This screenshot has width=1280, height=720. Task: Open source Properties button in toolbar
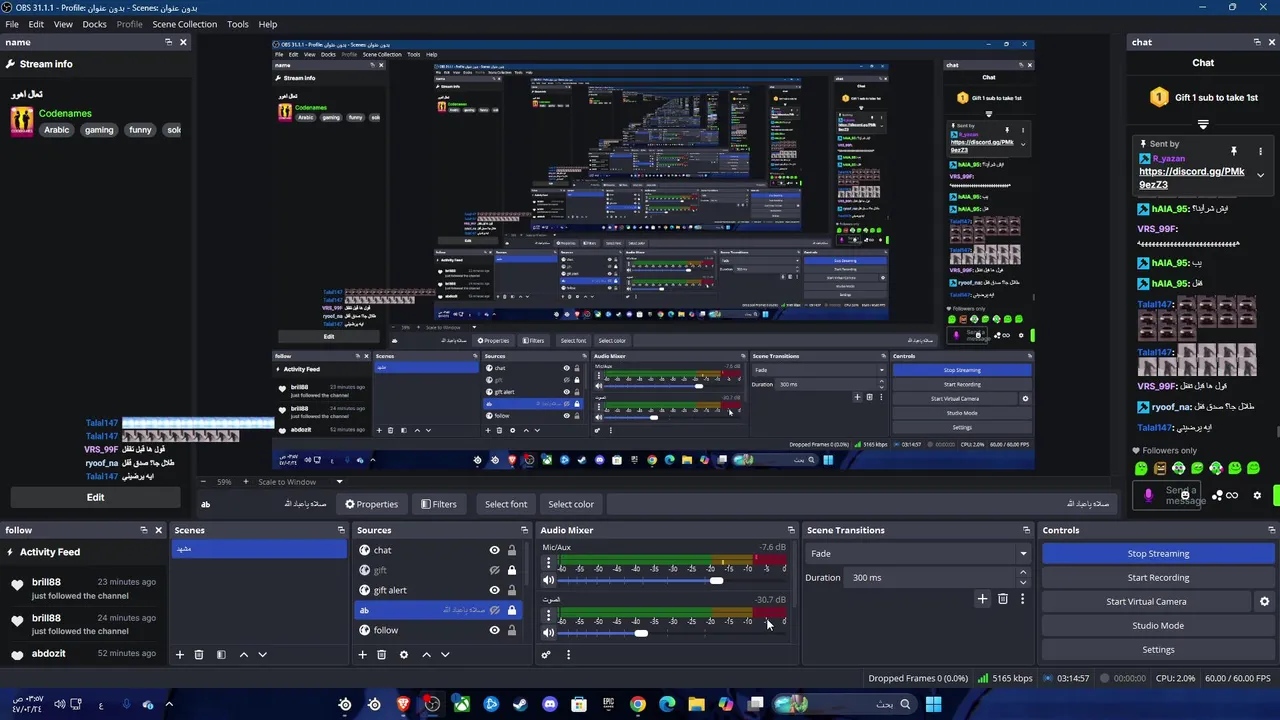pos(371,504)
